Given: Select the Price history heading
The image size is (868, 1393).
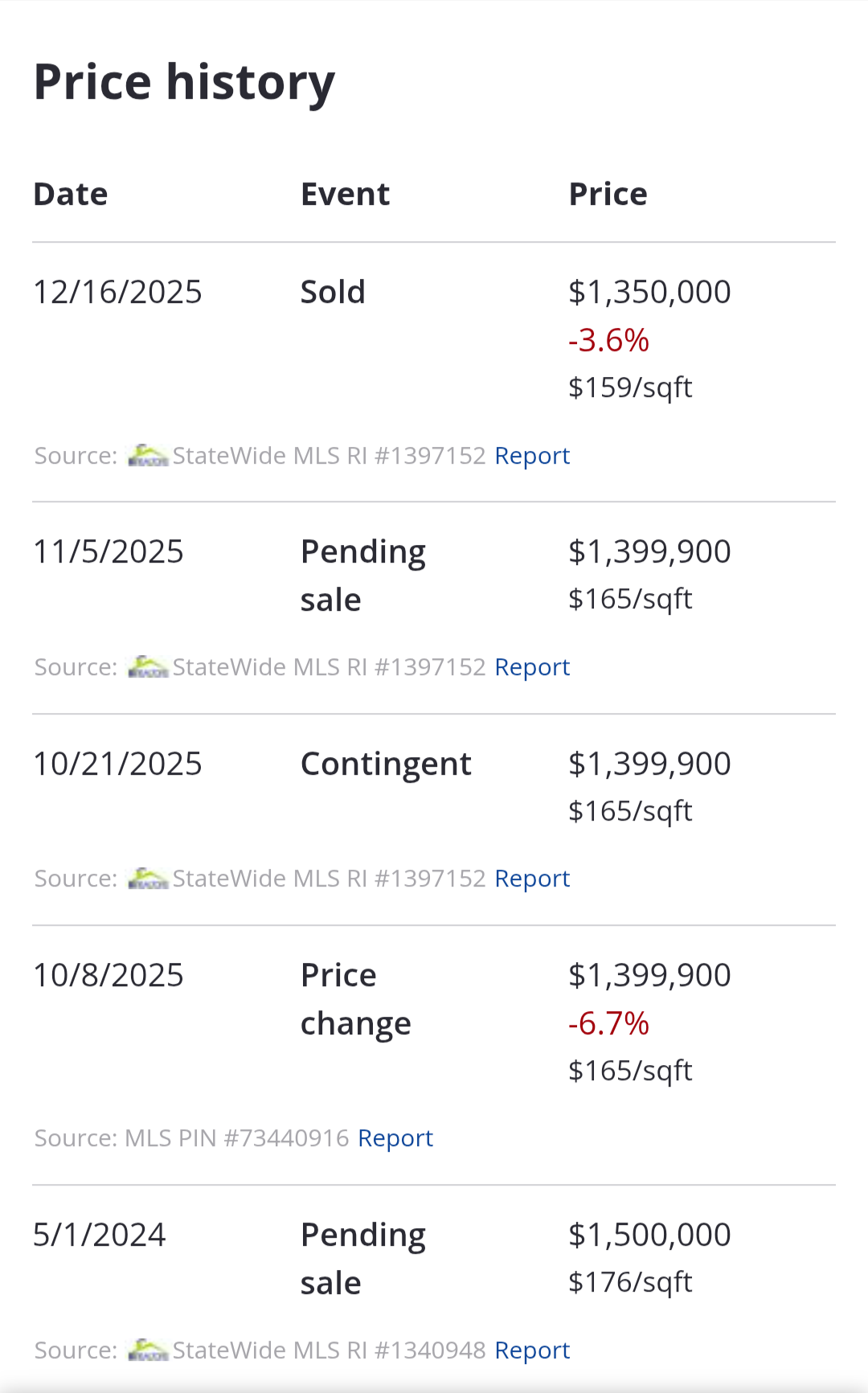Looking at the screenshot, I should point(184,82).
